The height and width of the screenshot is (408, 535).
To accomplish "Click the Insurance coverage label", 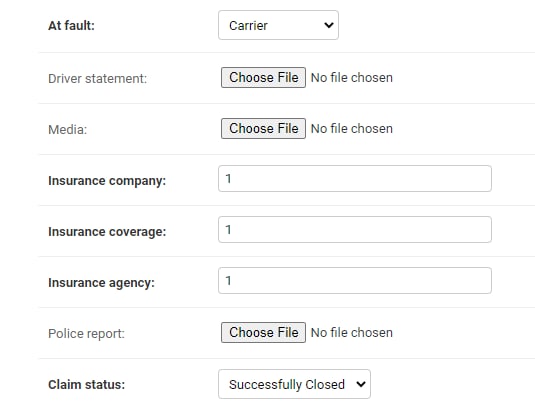I will [107, 232].
